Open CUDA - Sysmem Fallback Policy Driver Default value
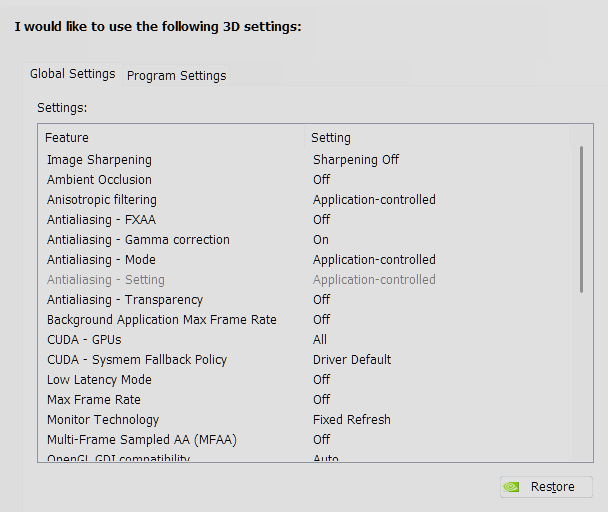The height and width of the screenshot is (512, 608). tap(352, 360)
